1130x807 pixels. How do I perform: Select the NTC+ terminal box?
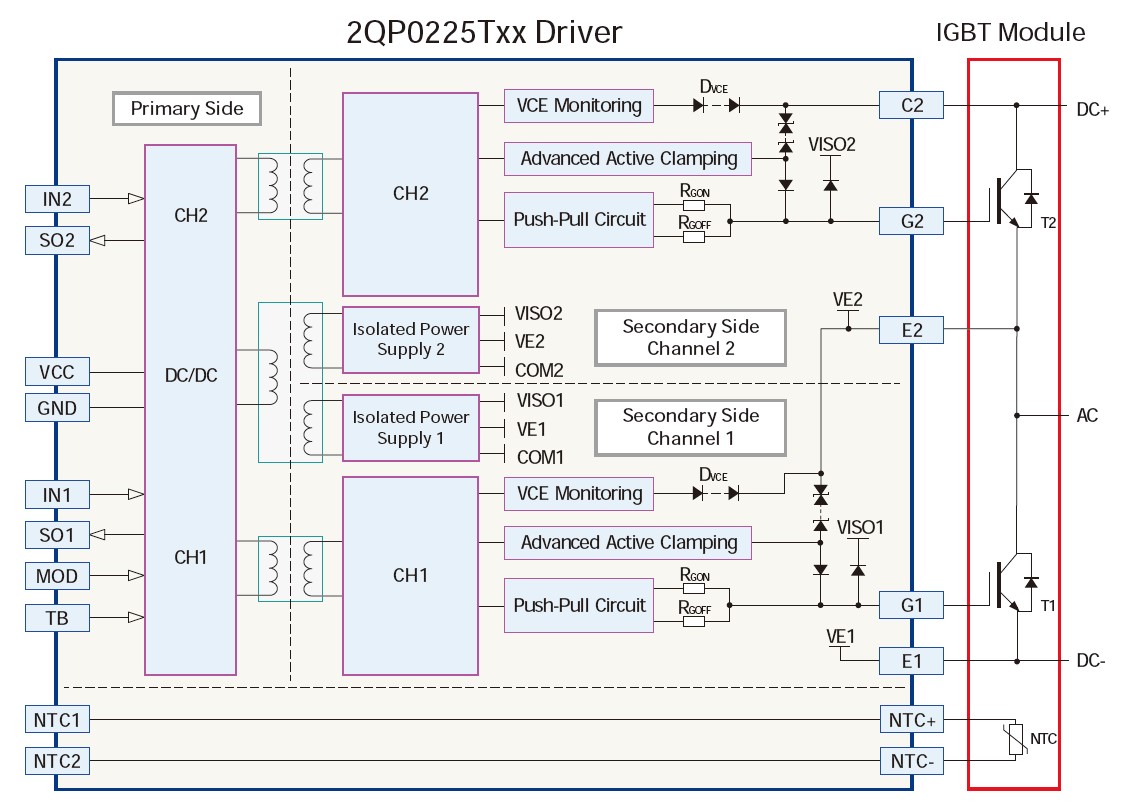pyautogui.click(x=911, y=719)
